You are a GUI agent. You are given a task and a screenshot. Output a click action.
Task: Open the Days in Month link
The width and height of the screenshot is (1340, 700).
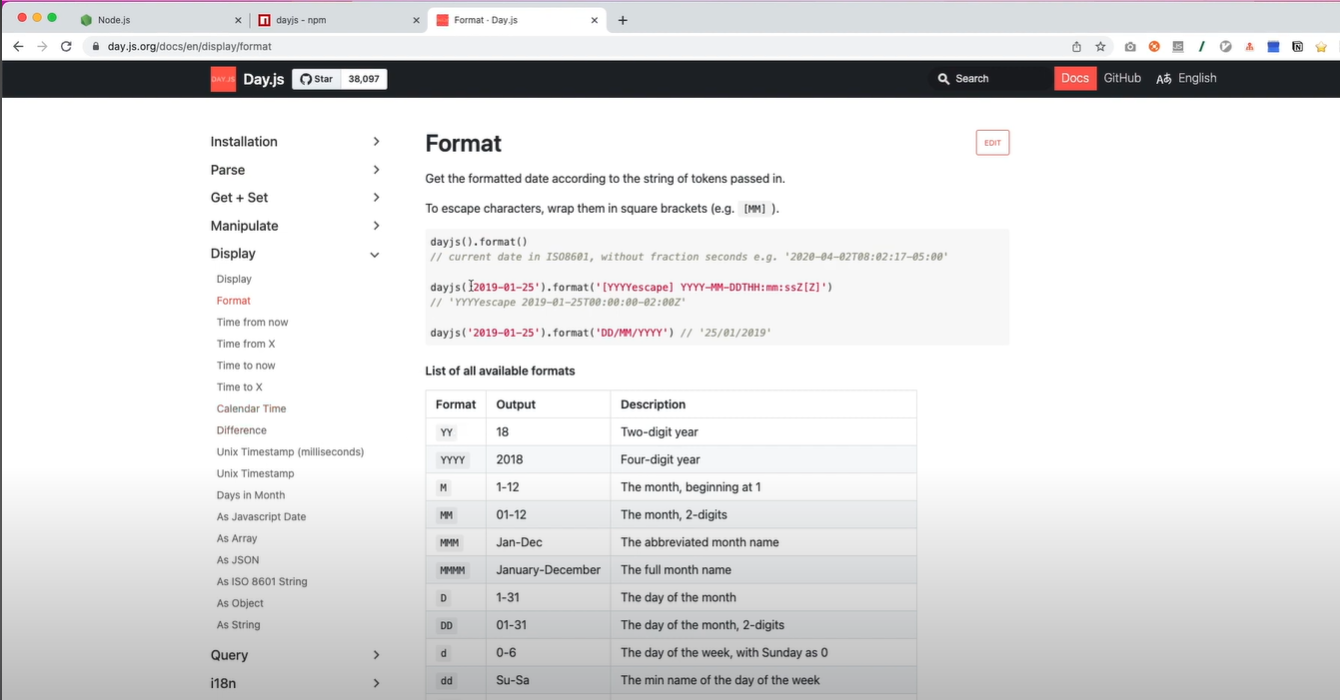pyautogui.click(x=251, y=495)
